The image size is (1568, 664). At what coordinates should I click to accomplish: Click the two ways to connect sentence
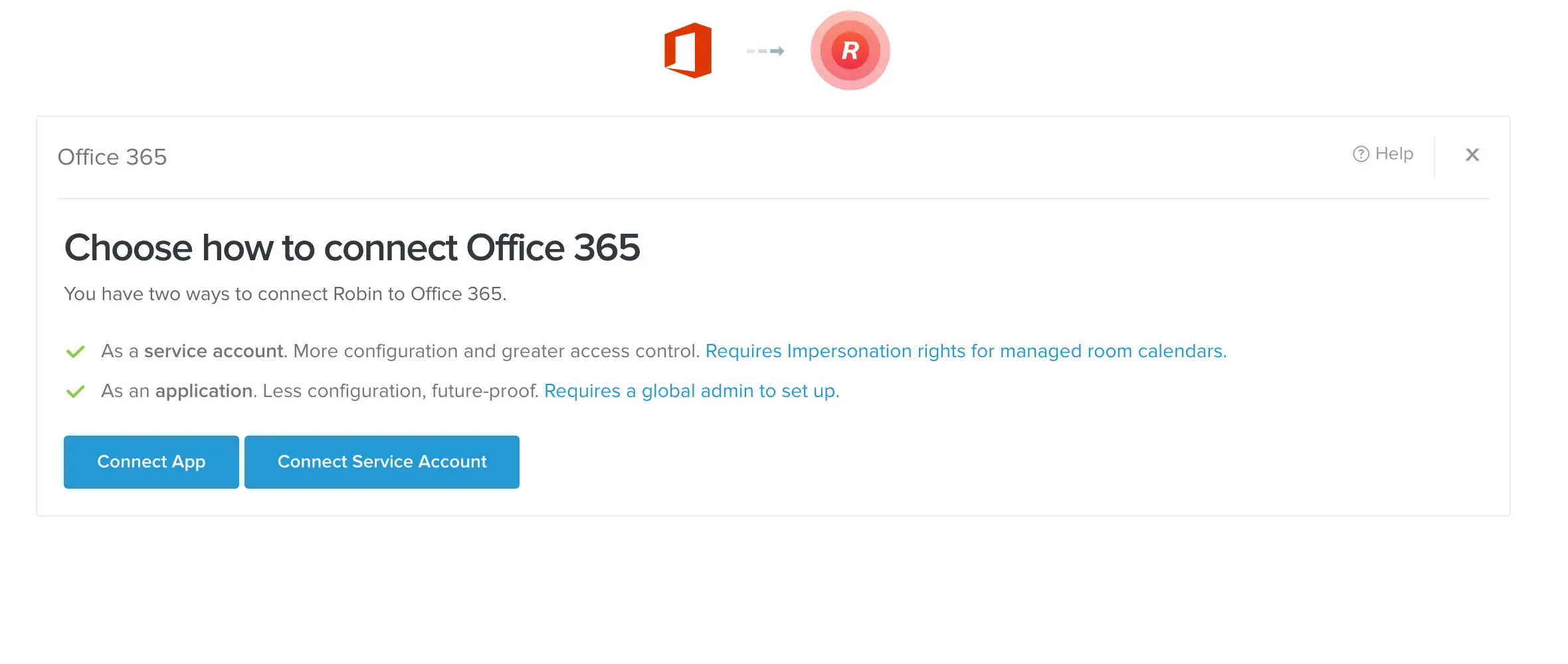[x=285, y=293]
